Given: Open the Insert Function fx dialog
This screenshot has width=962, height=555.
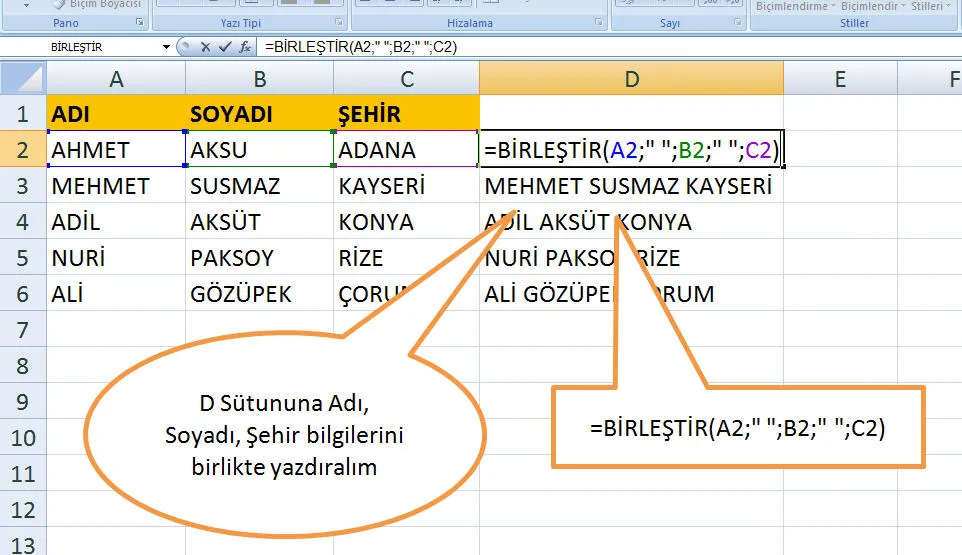Looking at the screenshot, I should pos(243,47).
